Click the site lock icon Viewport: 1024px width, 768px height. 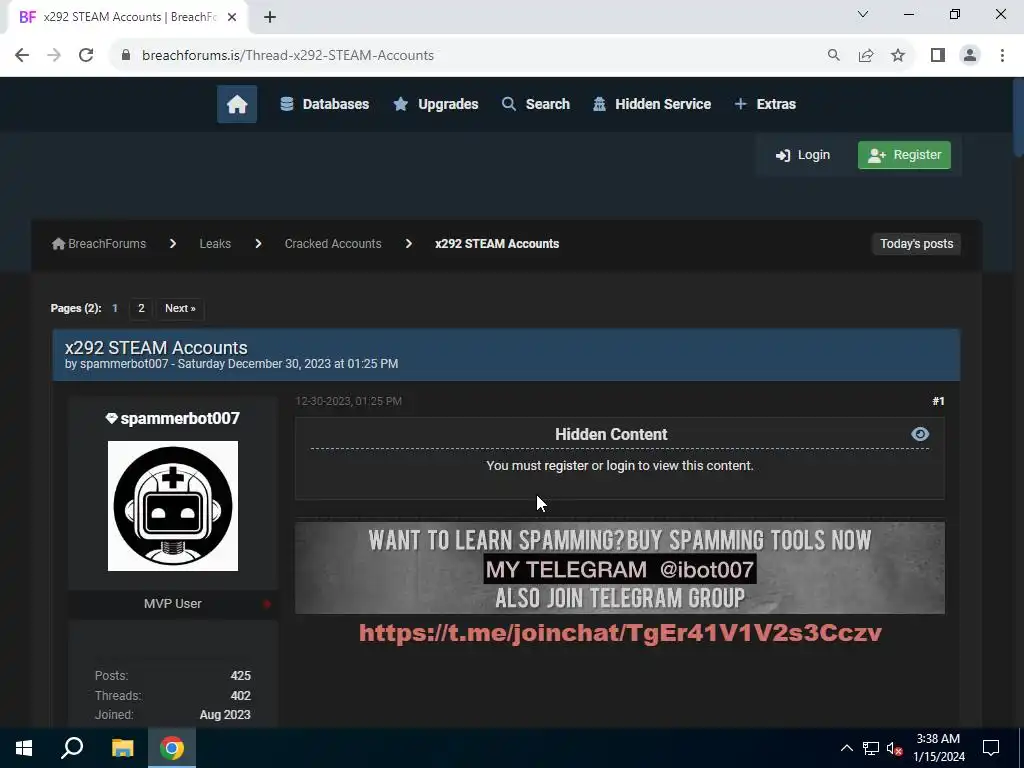126,55
